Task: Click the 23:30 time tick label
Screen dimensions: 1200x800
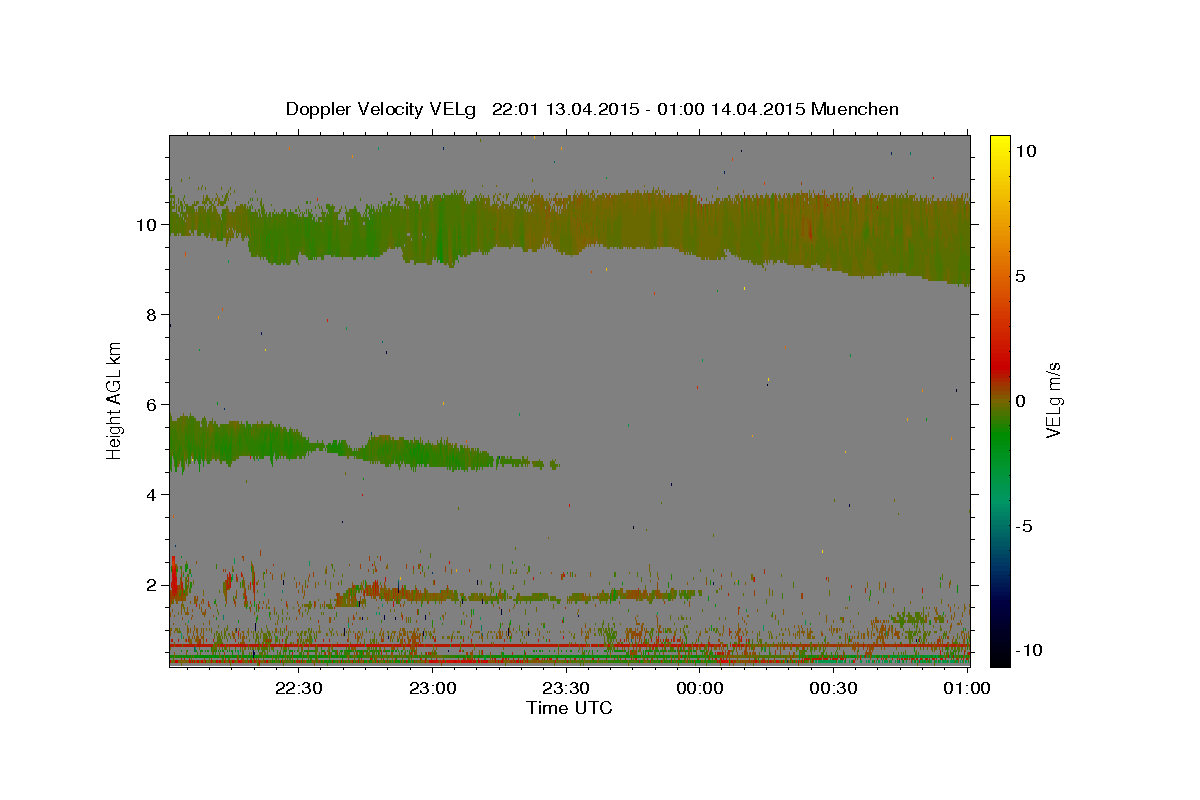Action: click(x=566, y=688)
